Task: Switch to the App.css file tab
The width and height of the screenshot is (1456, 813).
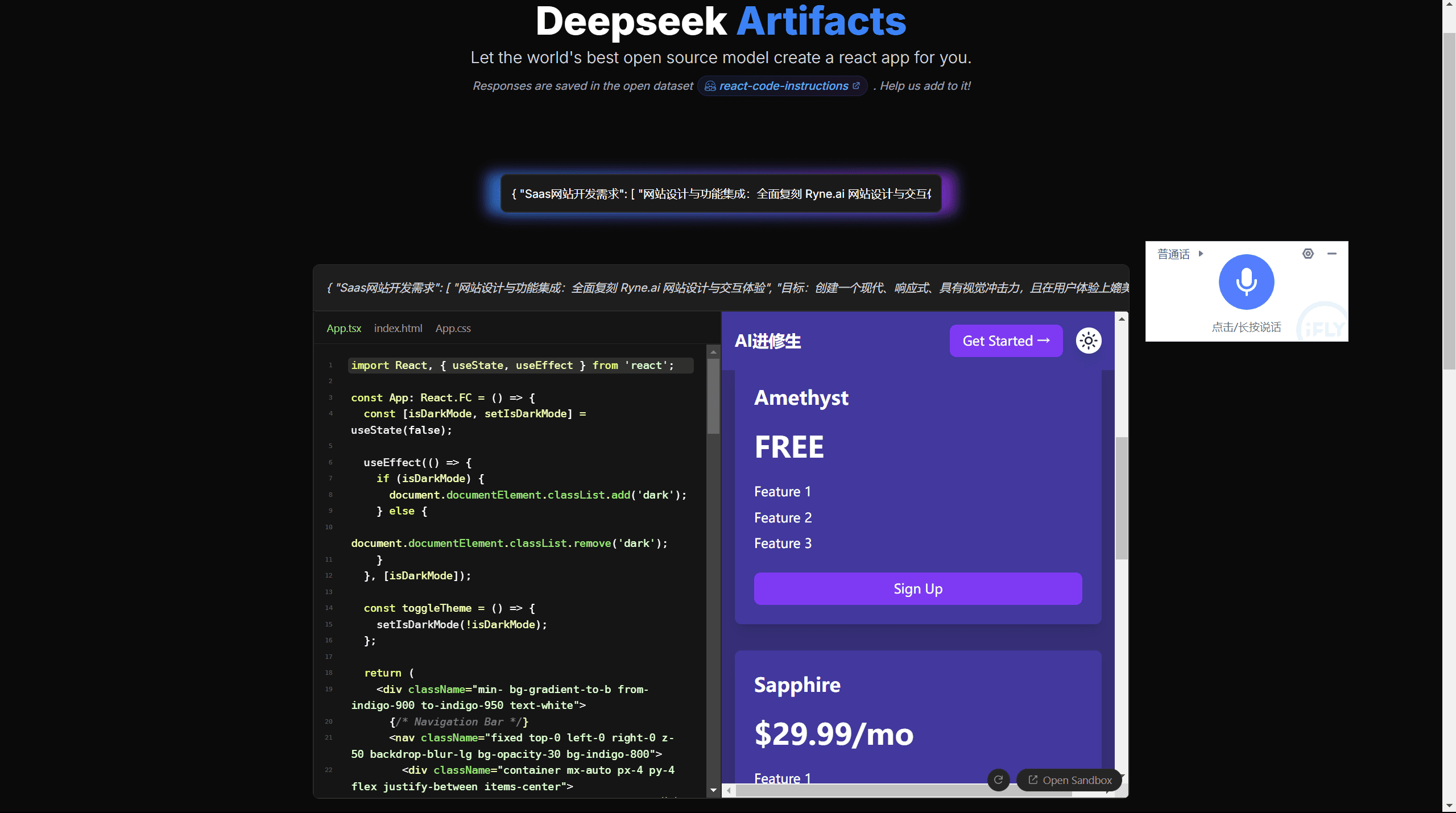Action: (x=453, y=328)
